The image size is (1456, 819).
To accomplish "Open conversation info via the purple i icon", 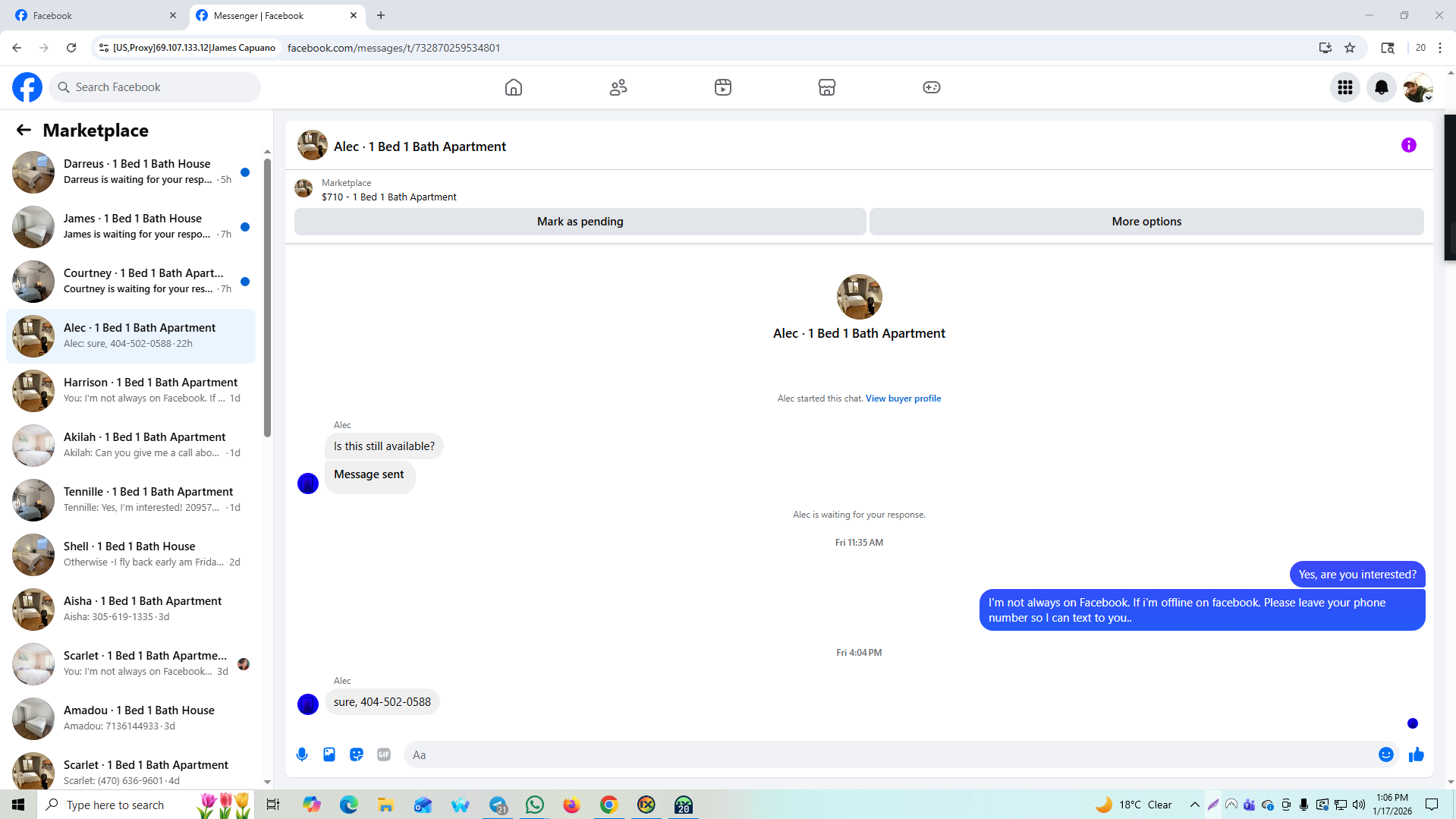I will coord(1409,145).
